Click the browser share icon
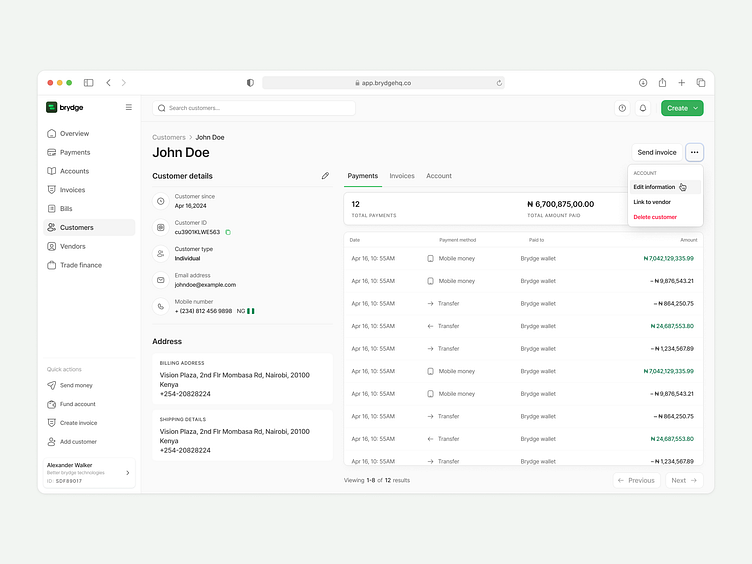 pyautogui.click(x=662, y=83)
